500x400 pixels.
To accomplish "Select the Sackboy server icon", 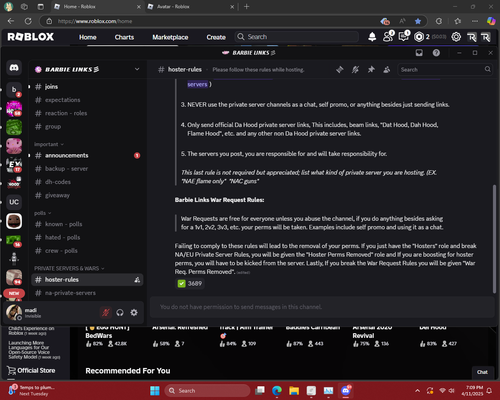I will coord(14,221).
